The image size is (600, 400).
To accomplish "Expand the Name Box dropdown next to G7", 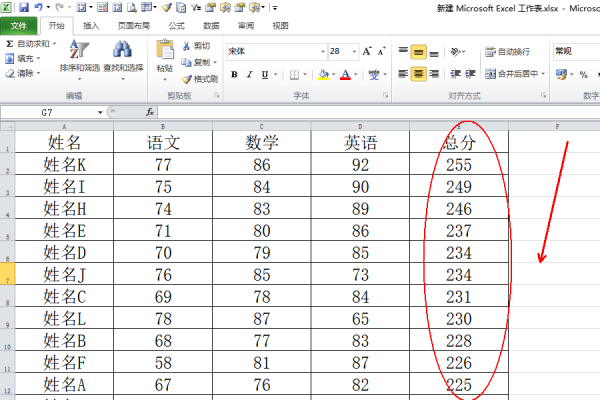I will click(100, 112).
